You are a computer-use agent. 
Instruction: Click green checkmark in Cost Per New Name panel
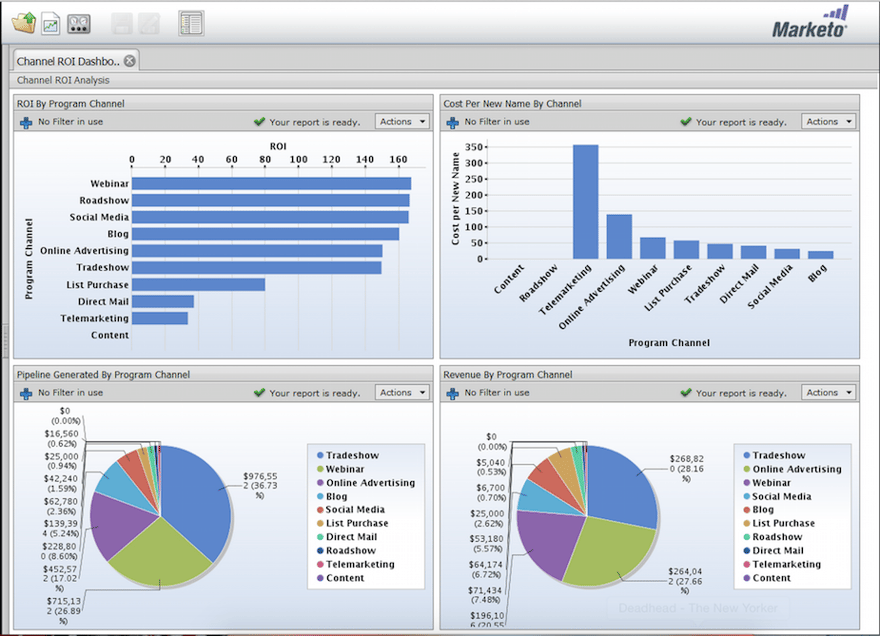tap(685, 121)
